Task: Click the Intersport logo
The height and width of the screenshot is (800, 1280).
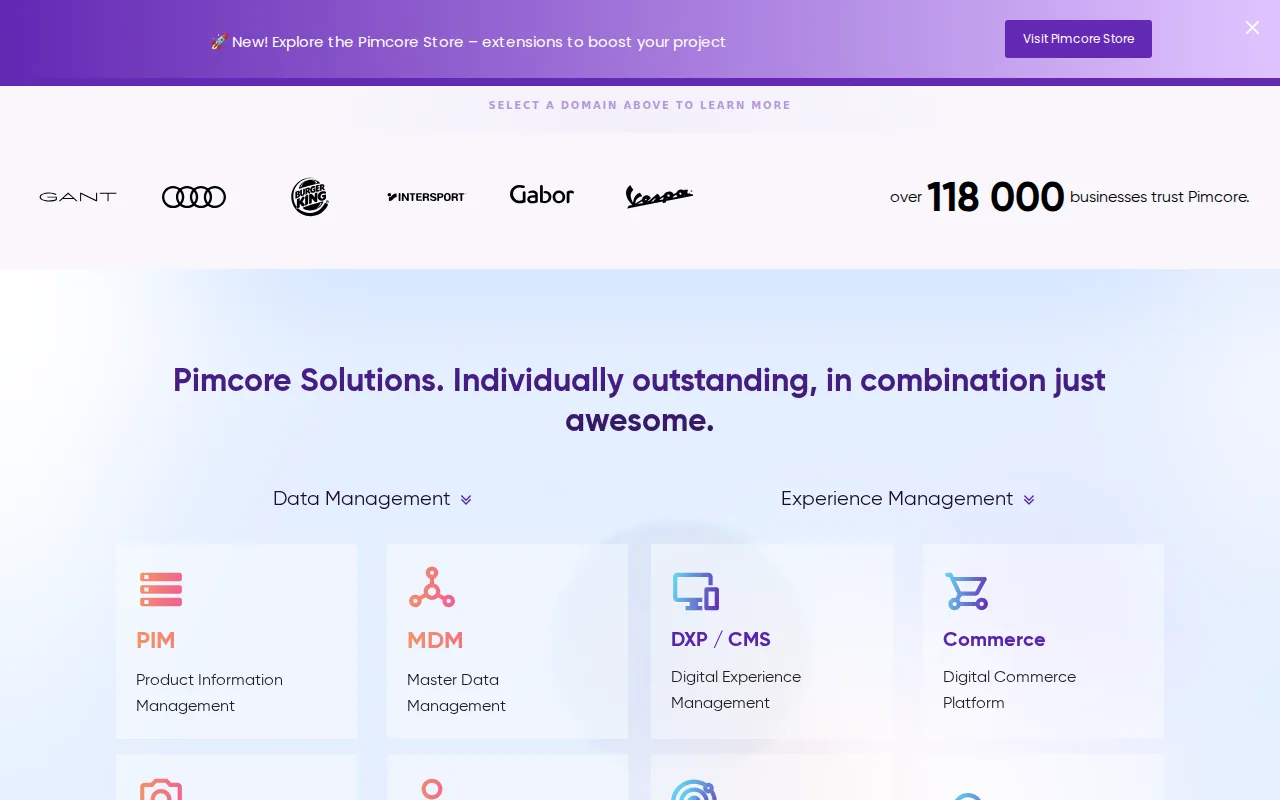Action: click(426, 197)
